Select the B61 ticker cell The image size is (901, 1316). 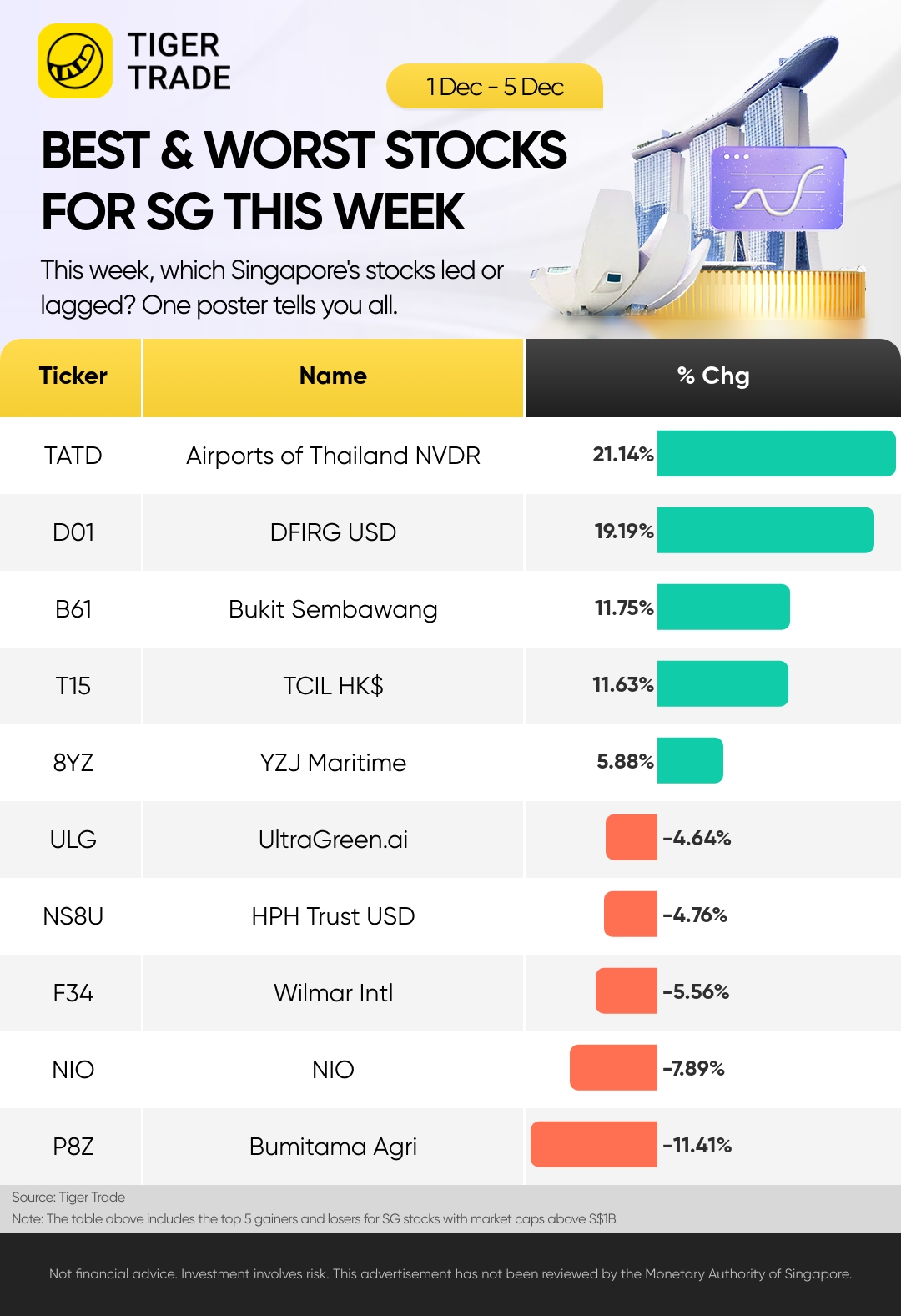[x=73, y=609]
